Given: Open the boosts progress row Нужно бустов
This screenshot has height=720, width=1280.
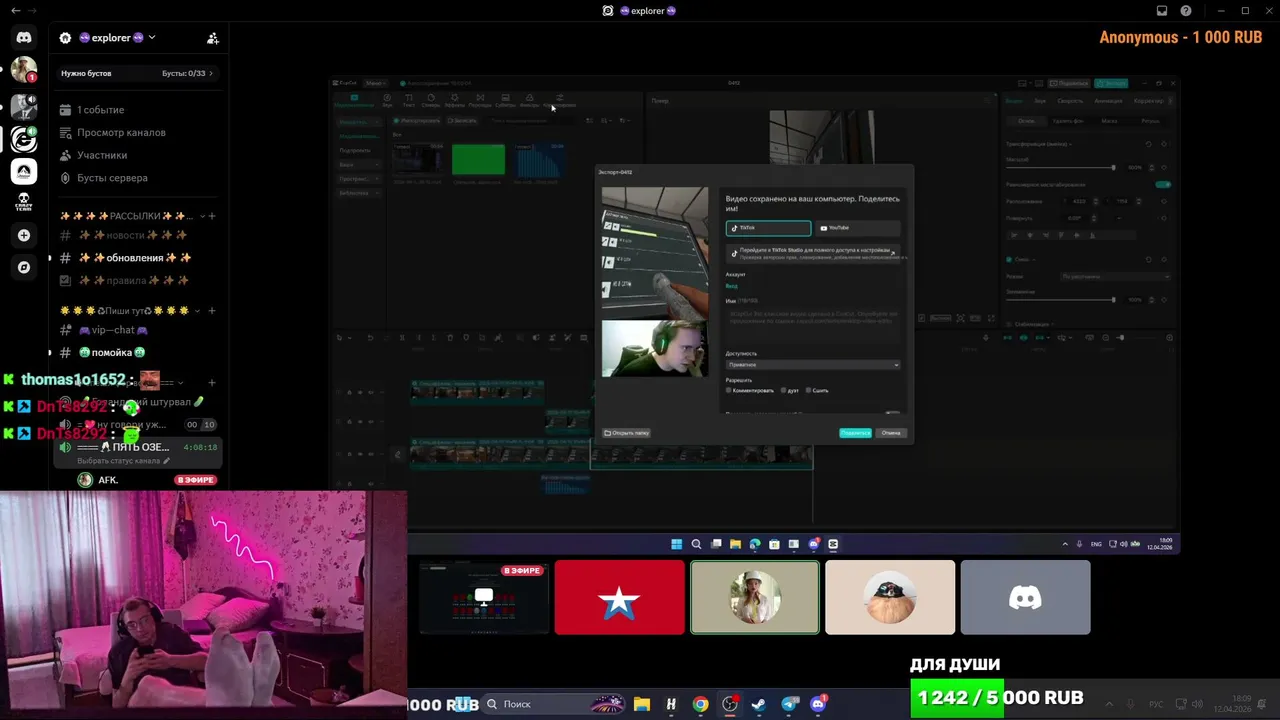Looking at the screenshot, I should (x=137, y=73).
